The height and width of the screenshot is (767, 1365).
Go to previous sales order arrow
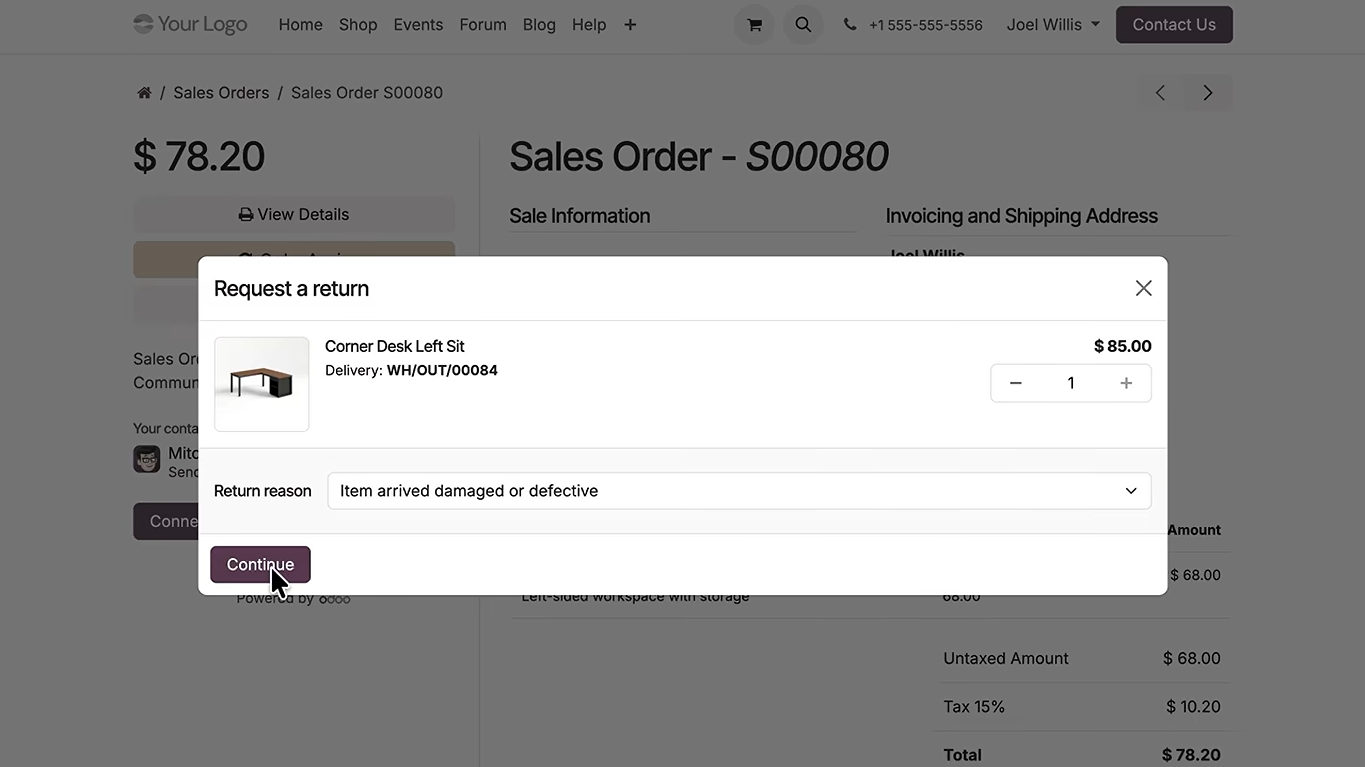(x=1160, y=93)
